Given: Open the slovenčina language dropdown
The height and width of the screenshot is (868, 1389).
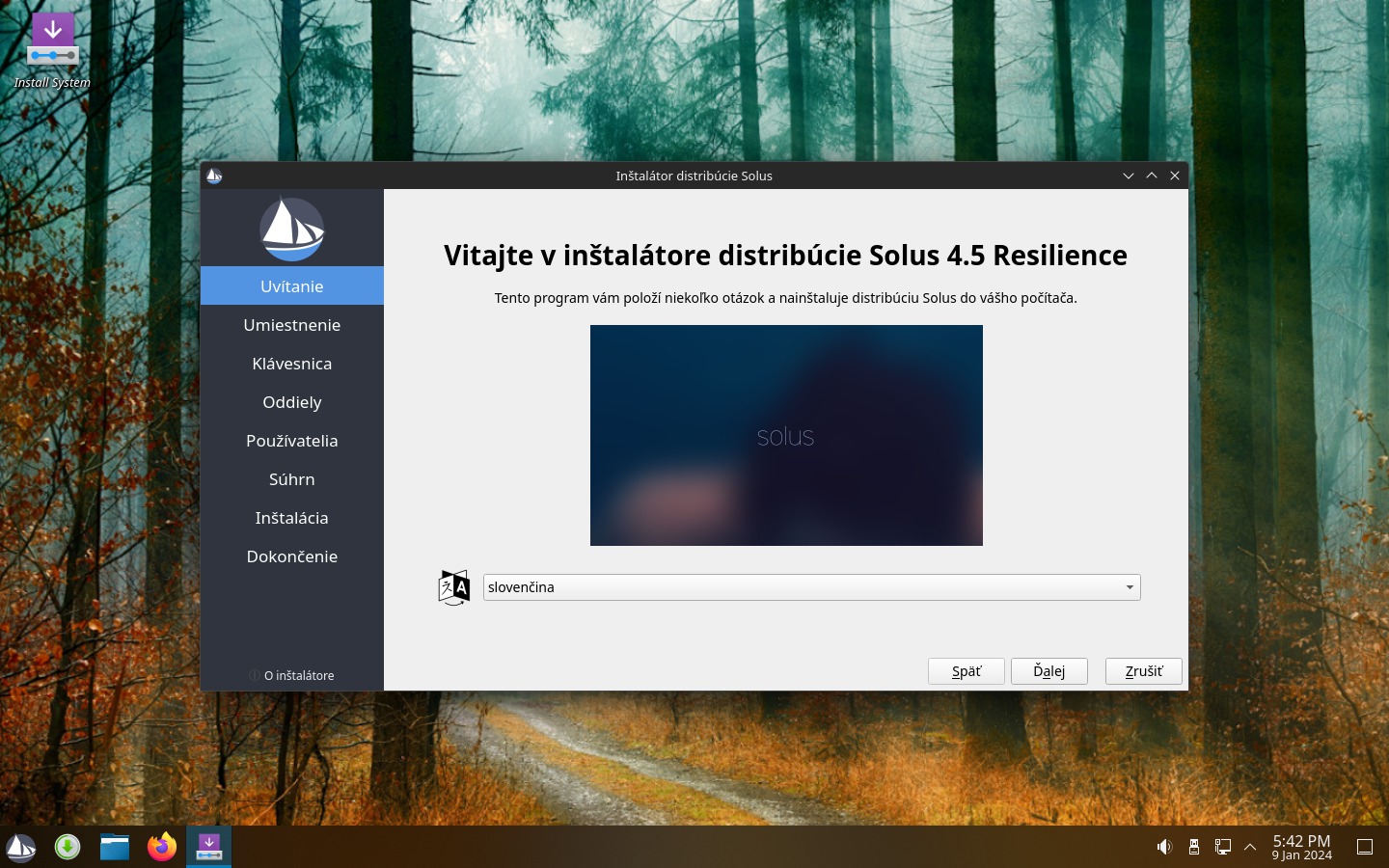Looking at the screenshot, I should [x=811, y=587].
